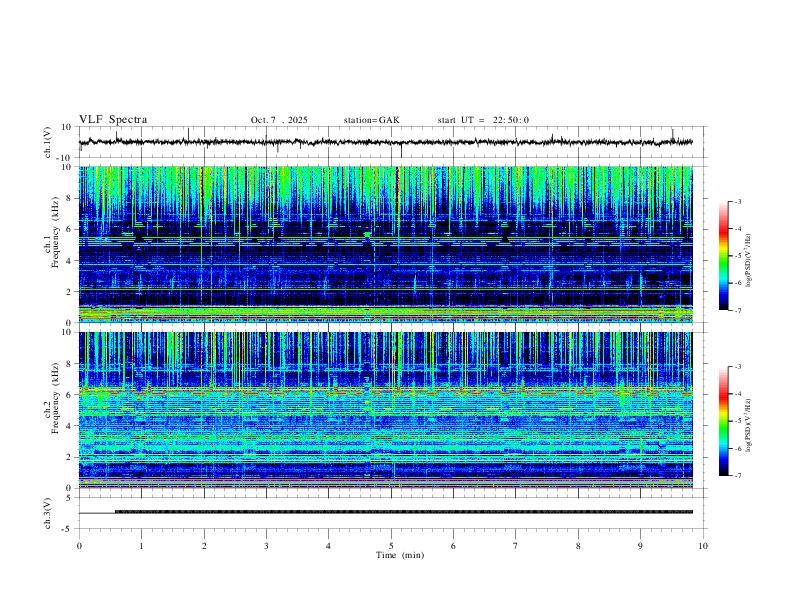This screenshot has width=792, height=612.
Task: Select the ch.2 colorbar "log(PSD)(V²/Hz)" label
Action: click(x=749, y=425)
